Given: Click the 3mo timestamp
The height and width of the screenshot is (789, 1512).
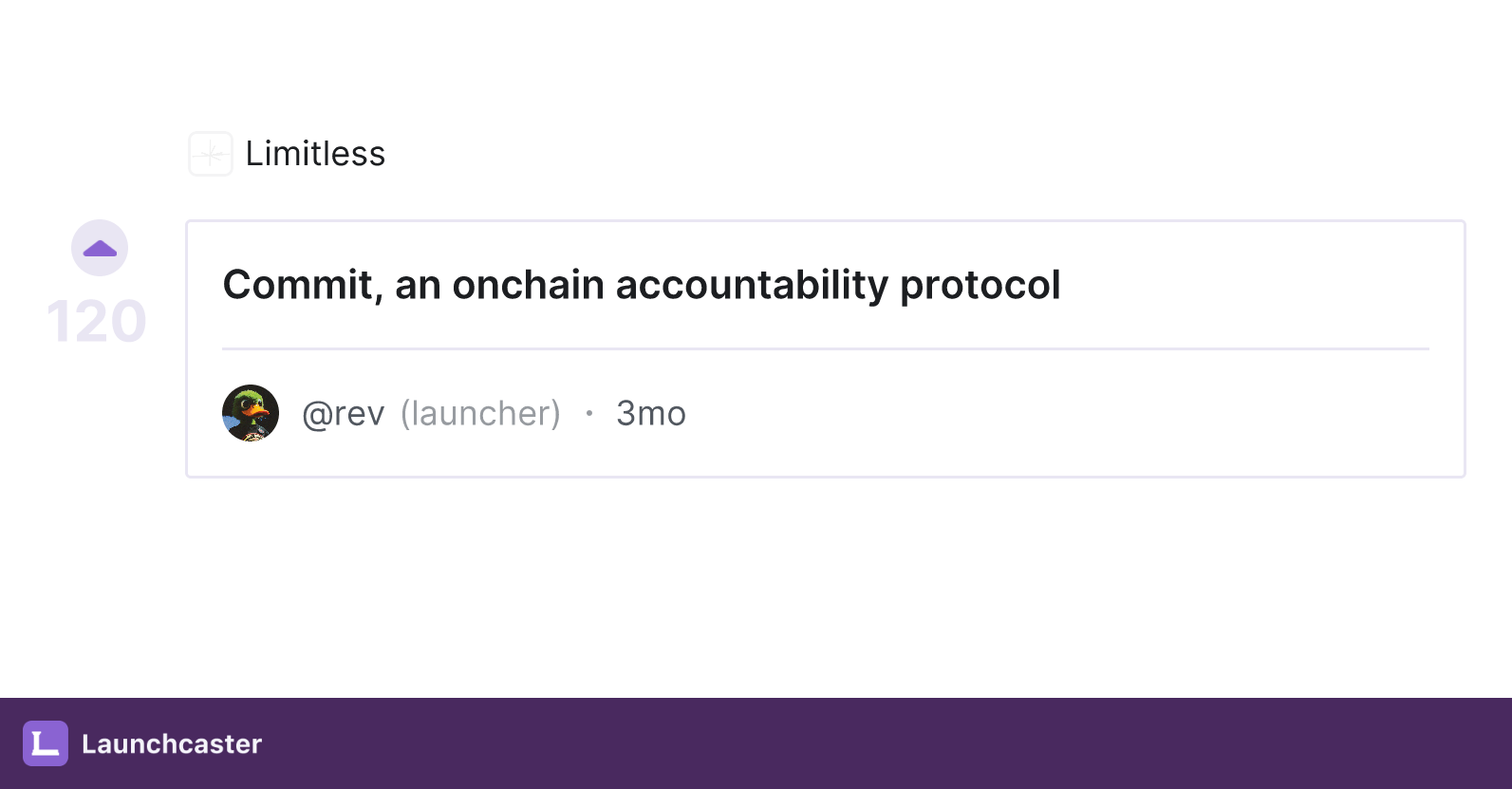Looking at the screenshot, I should point(651,414).
